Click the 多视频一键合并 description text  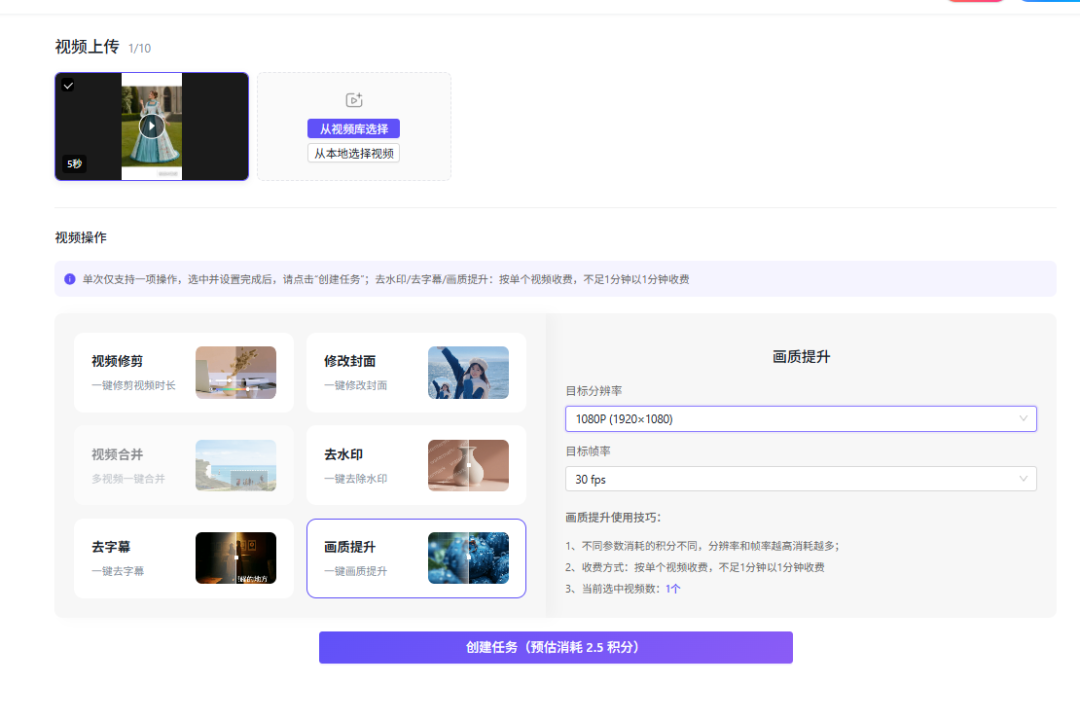128,479
